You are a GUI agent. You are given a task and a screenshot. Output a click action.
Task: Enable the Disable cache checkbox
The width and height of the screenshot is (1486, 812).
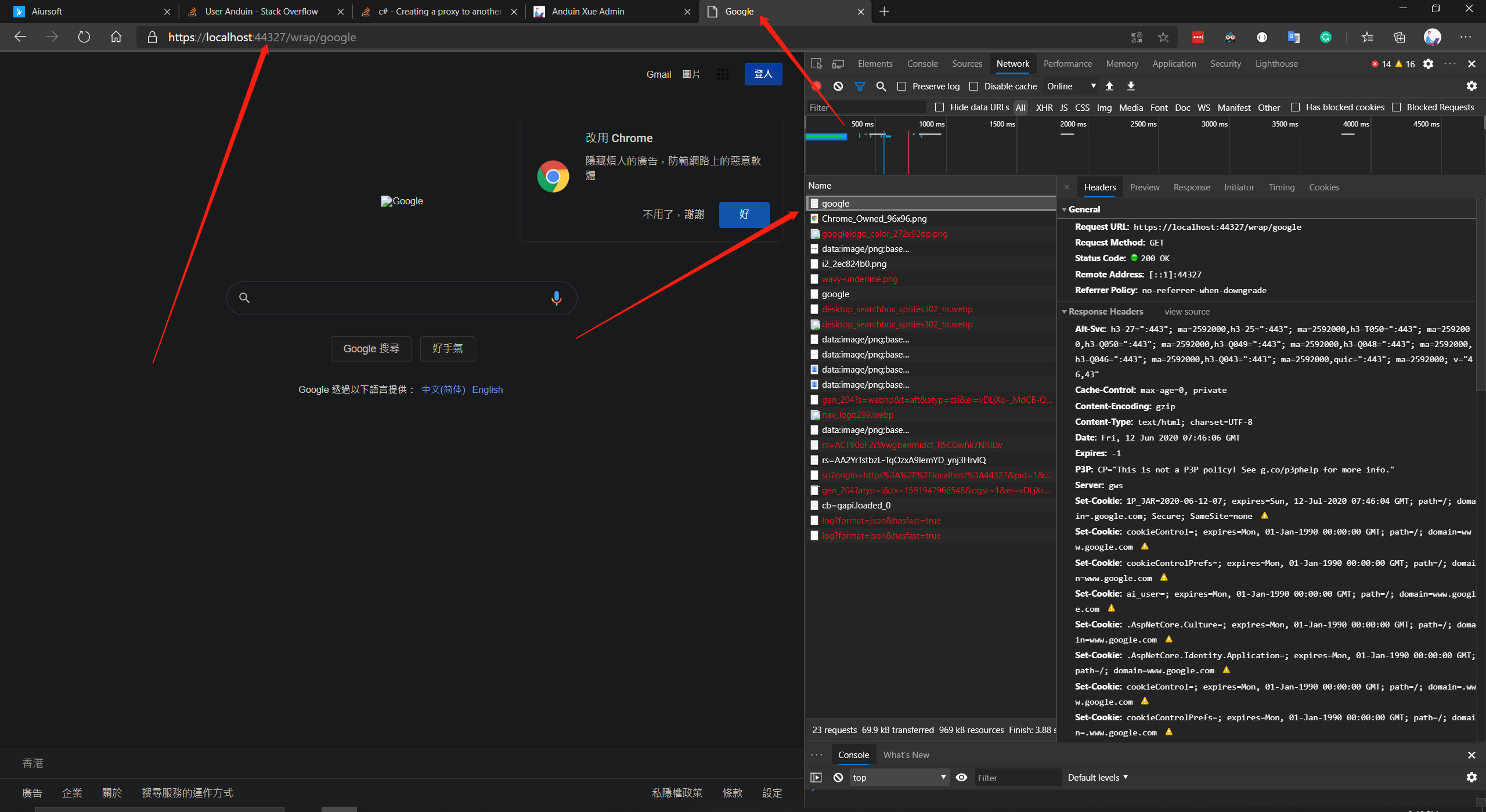974,86
